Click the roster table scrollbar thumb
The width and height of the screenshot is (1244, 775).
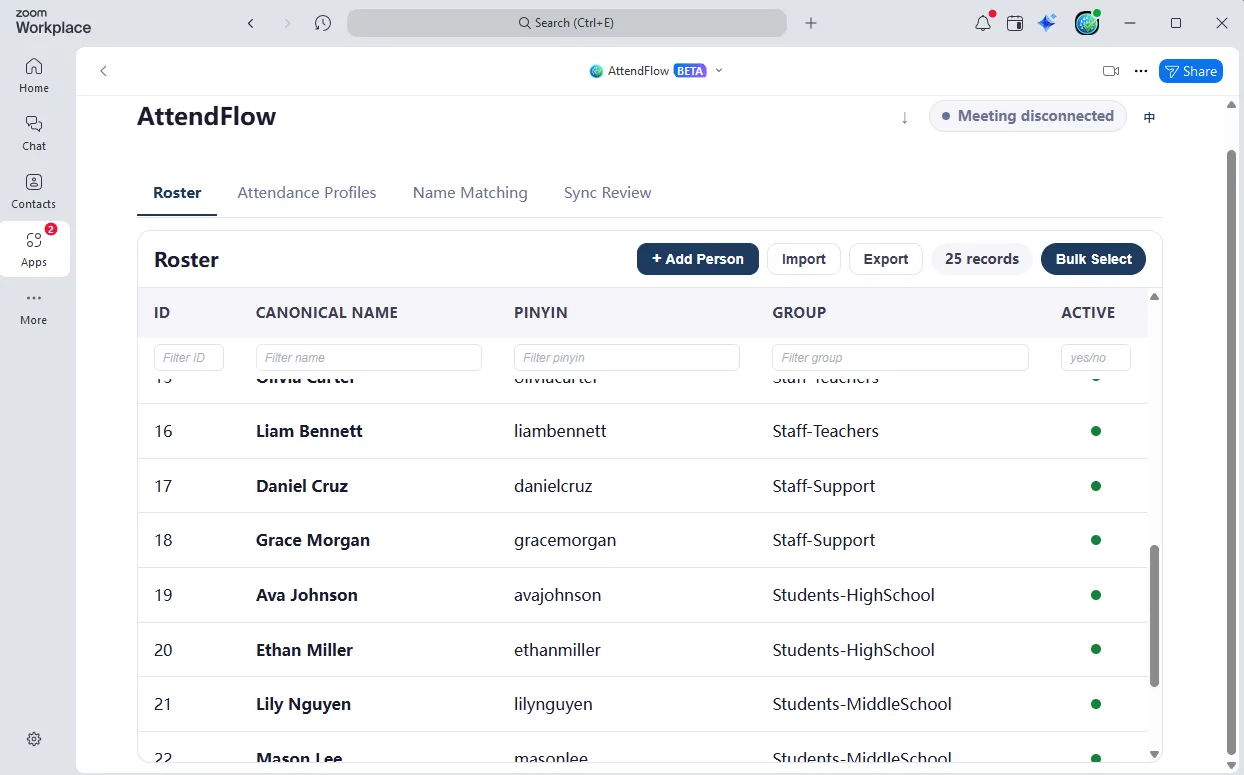(x=1154, y=616)
